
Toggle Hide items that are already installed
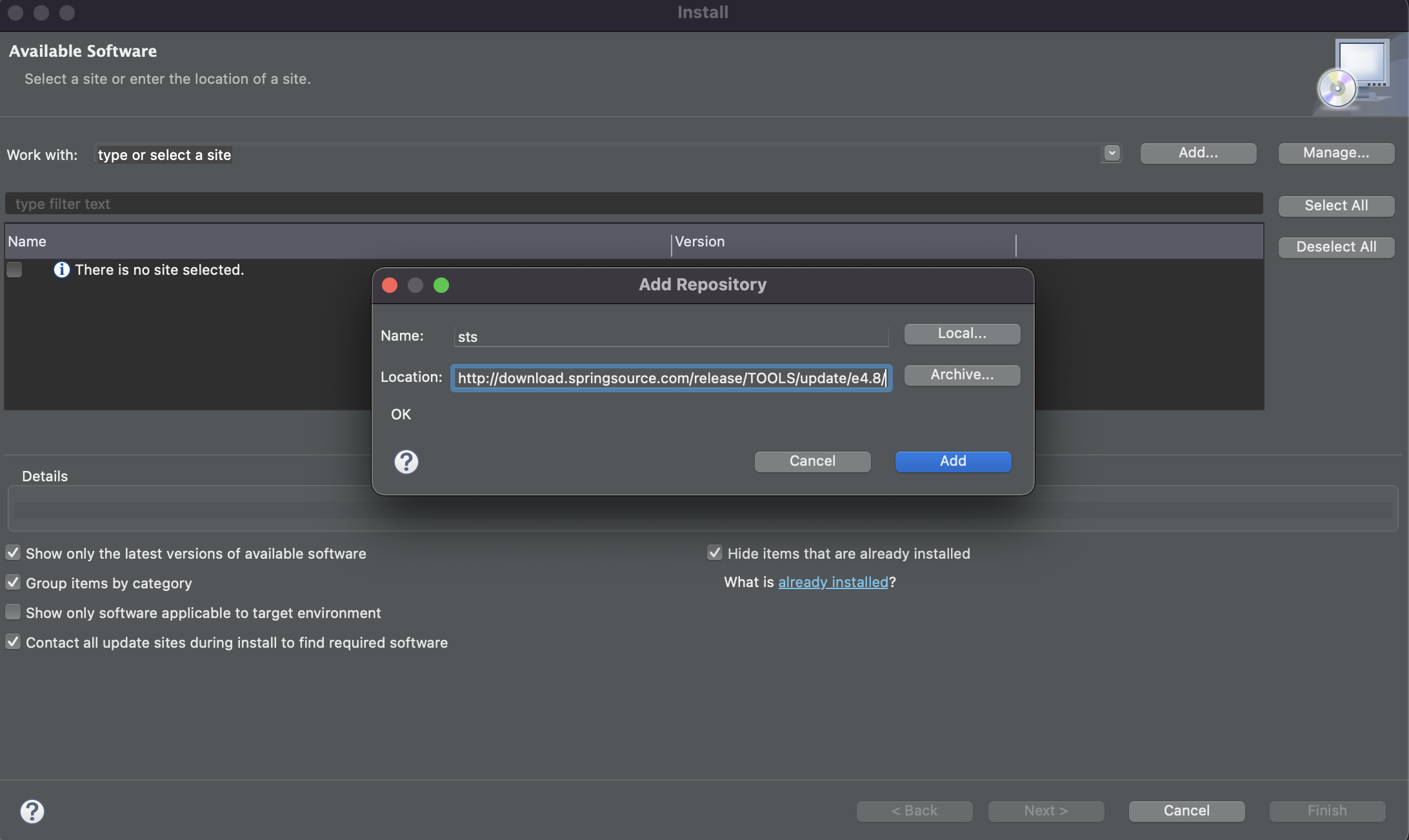[714, 553]
